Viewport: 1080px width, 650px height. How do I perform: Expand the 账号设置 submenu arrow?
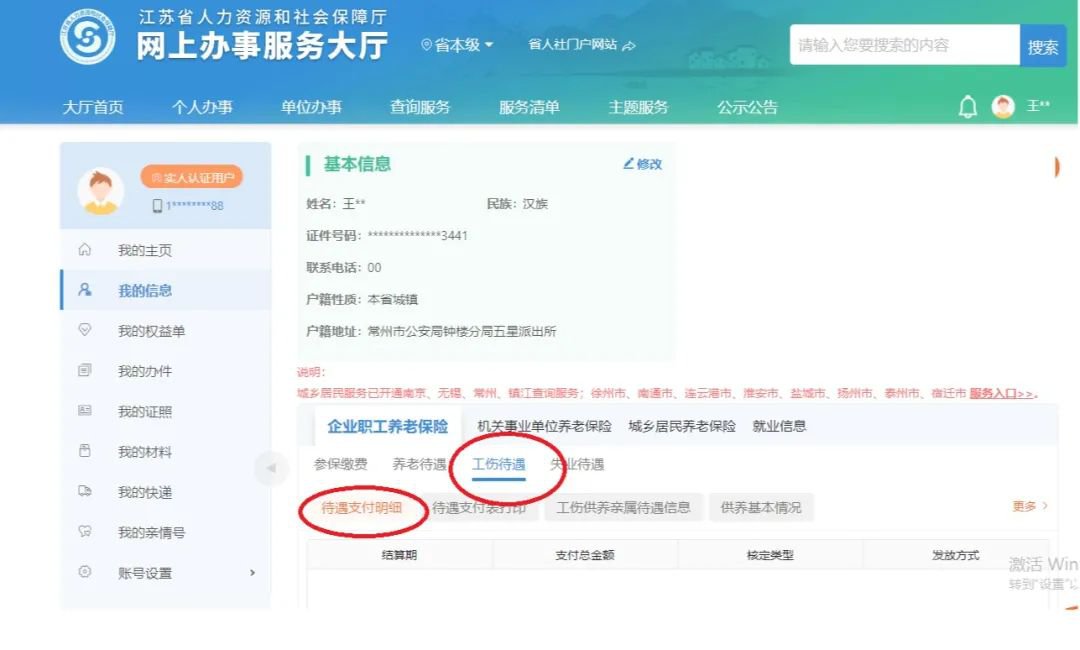point(252,573)
